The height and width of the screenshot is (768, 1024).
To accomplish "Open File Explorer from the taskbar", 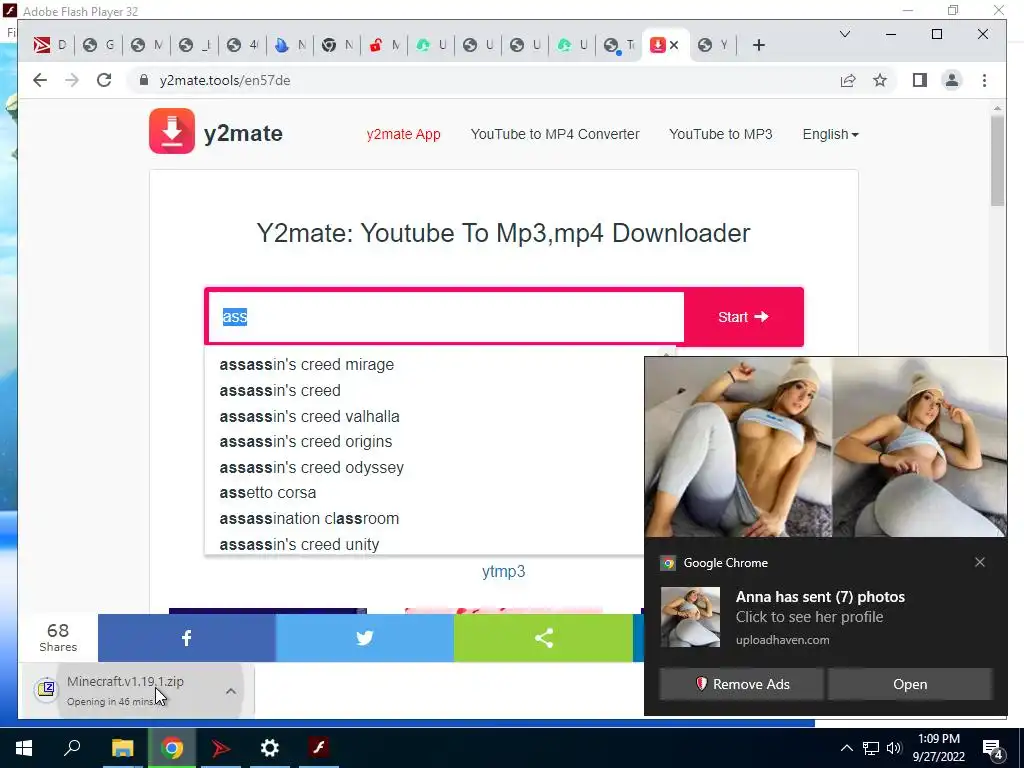I will tap(122, 748).
